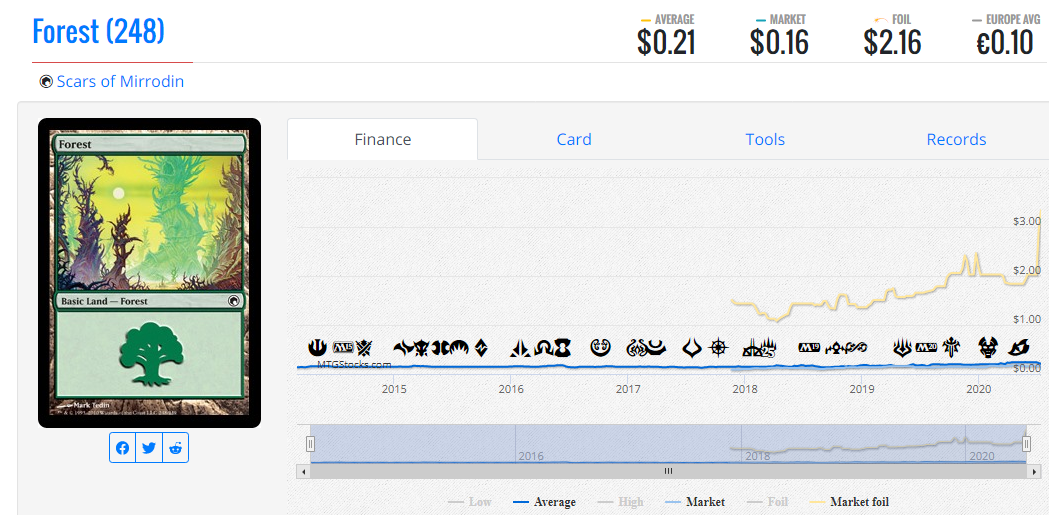Share the card on Facebook
This screenshot has width=1049, height=515.
point(122,447)
